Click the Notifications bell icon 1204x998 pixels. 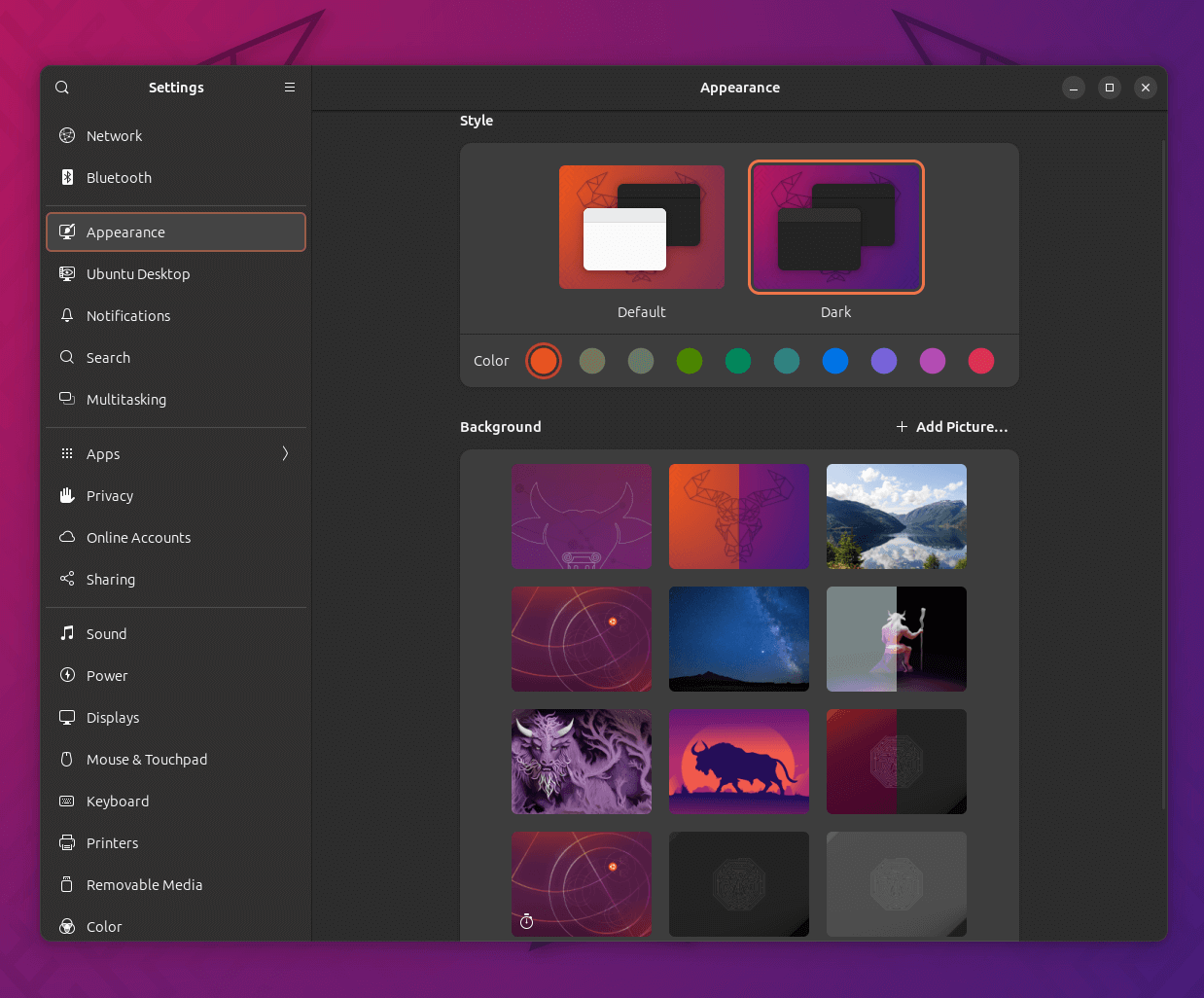66,315
